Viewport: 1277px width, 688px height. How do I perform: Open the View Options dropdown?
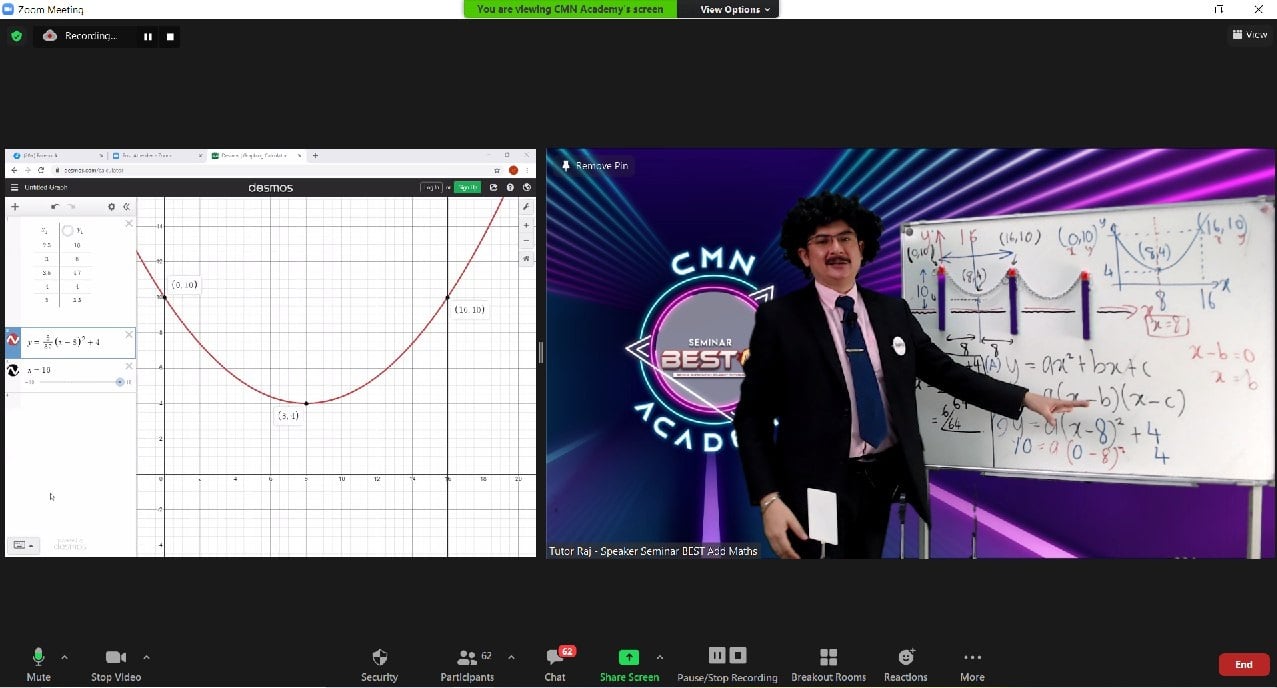pos(735,9)
